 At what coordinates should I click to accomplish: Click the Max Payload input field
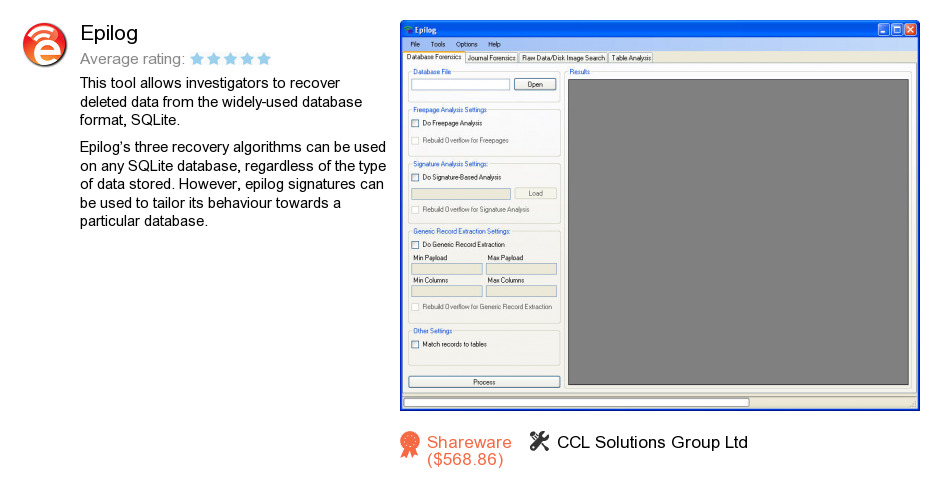coord(521,269)
